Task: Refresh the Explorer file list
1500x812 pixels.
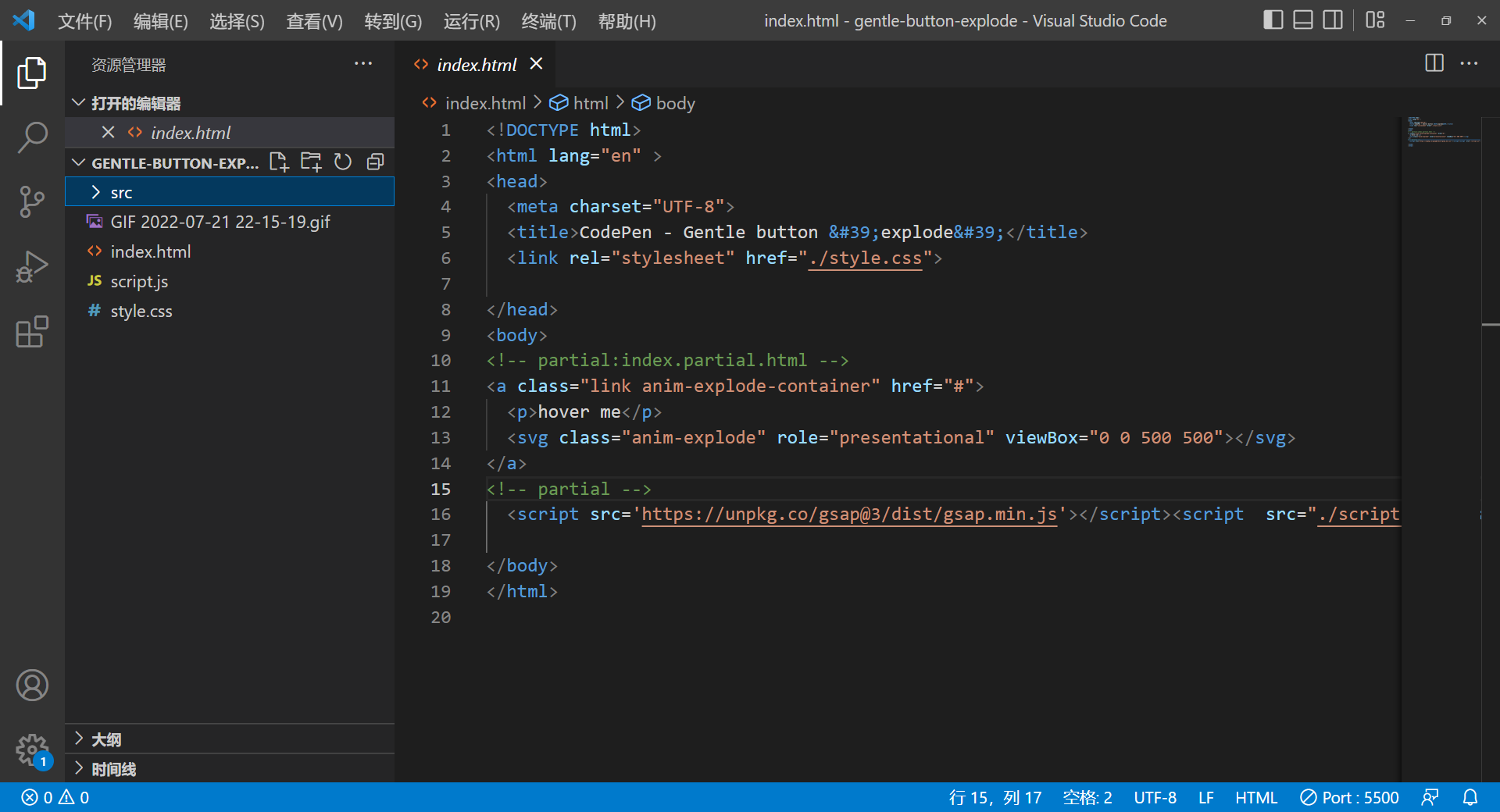Action: [x=342, y=162]
